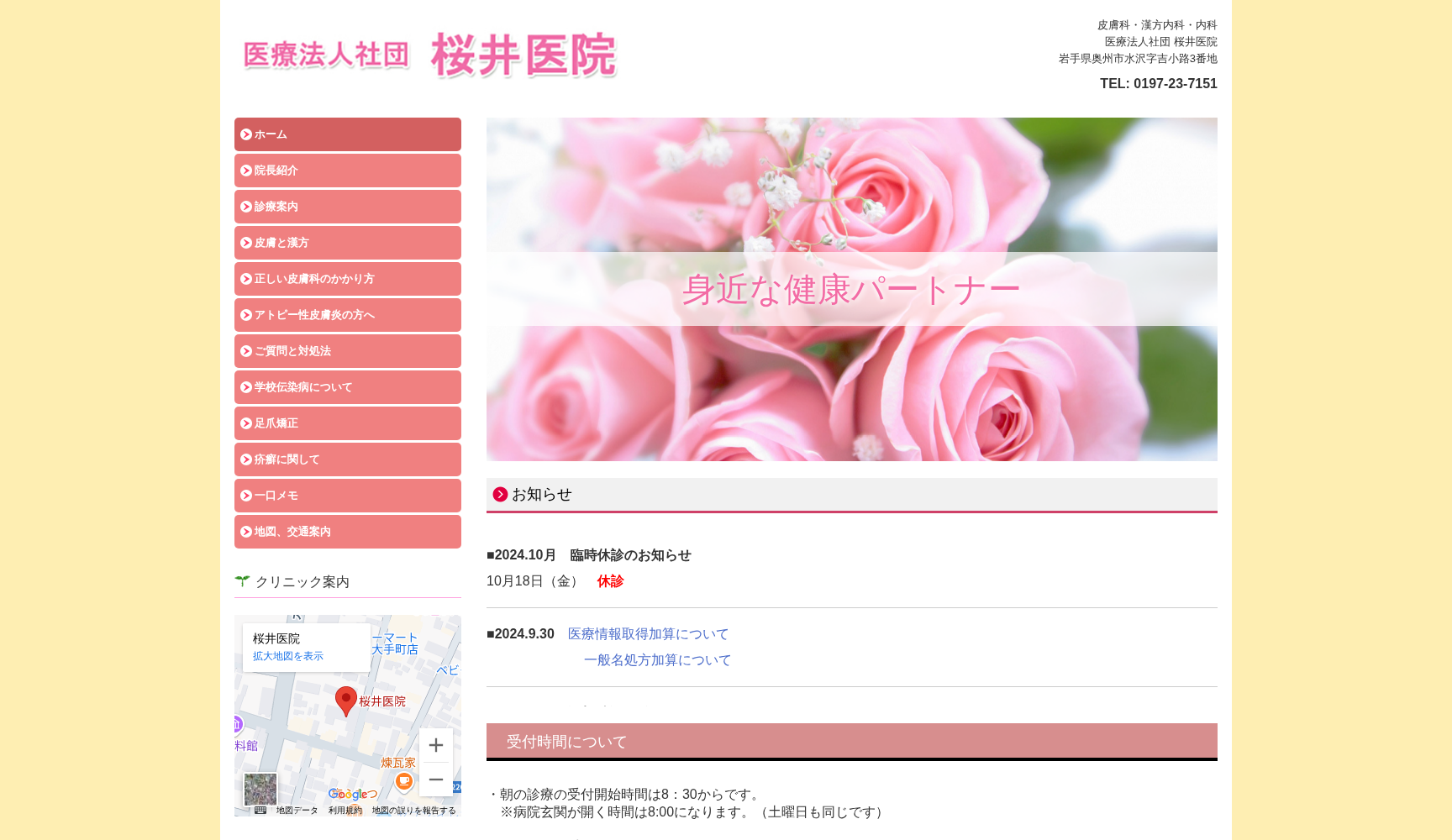Image resolution: width=1452 pixels, height=840 pixels.
Task: Click the red arrow icon beside お知らせ
Action: [x=499, y=495]
